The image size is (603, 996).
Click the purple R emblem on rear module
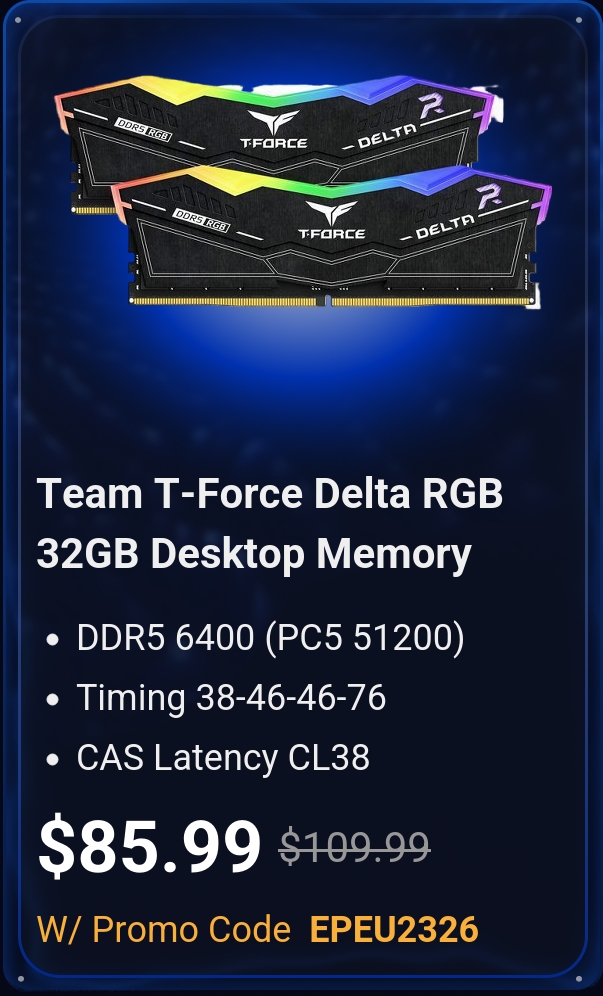tap(431, 106)
